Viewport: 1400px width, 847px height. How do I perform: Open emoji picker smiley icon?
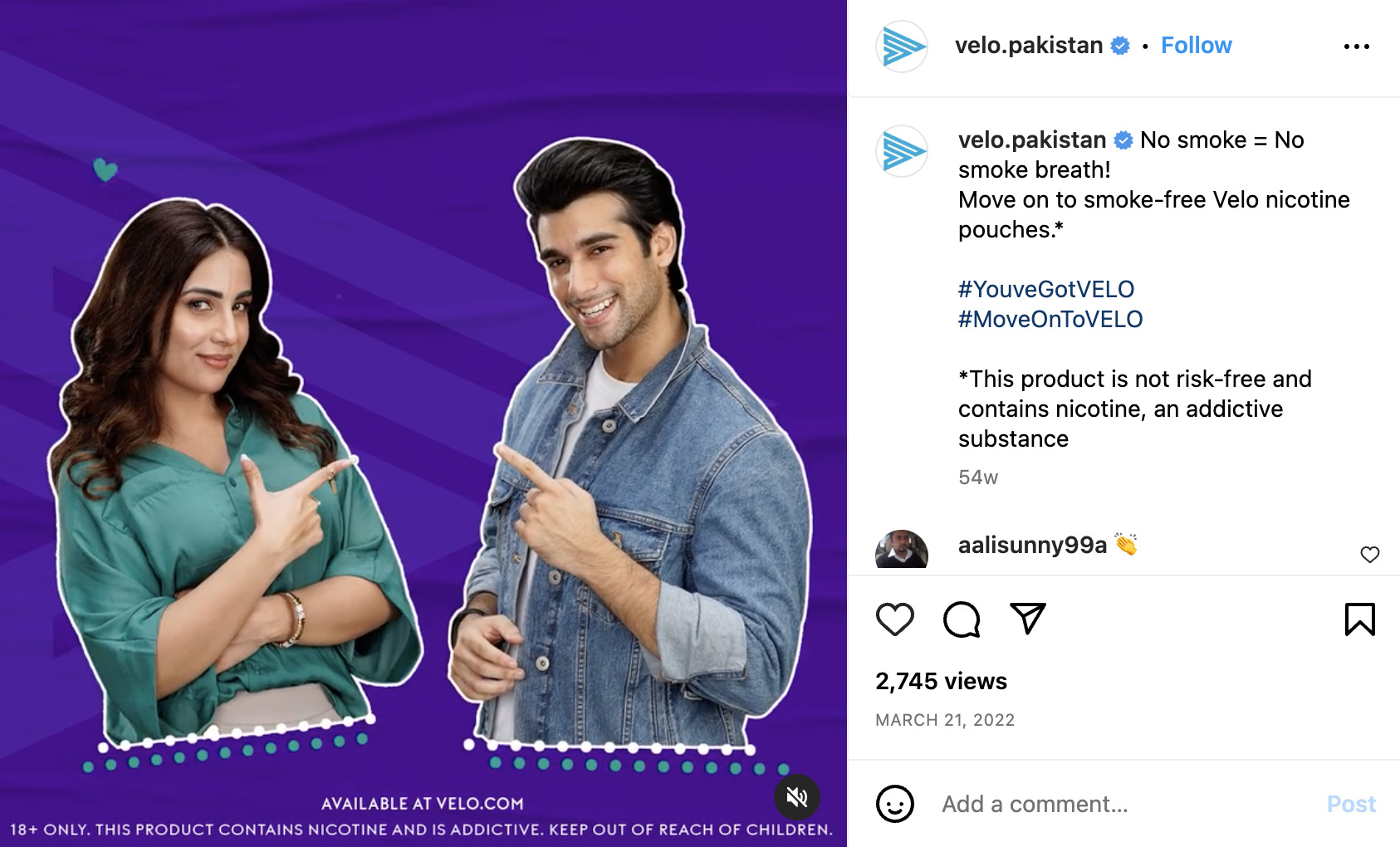tap(894, 804)
